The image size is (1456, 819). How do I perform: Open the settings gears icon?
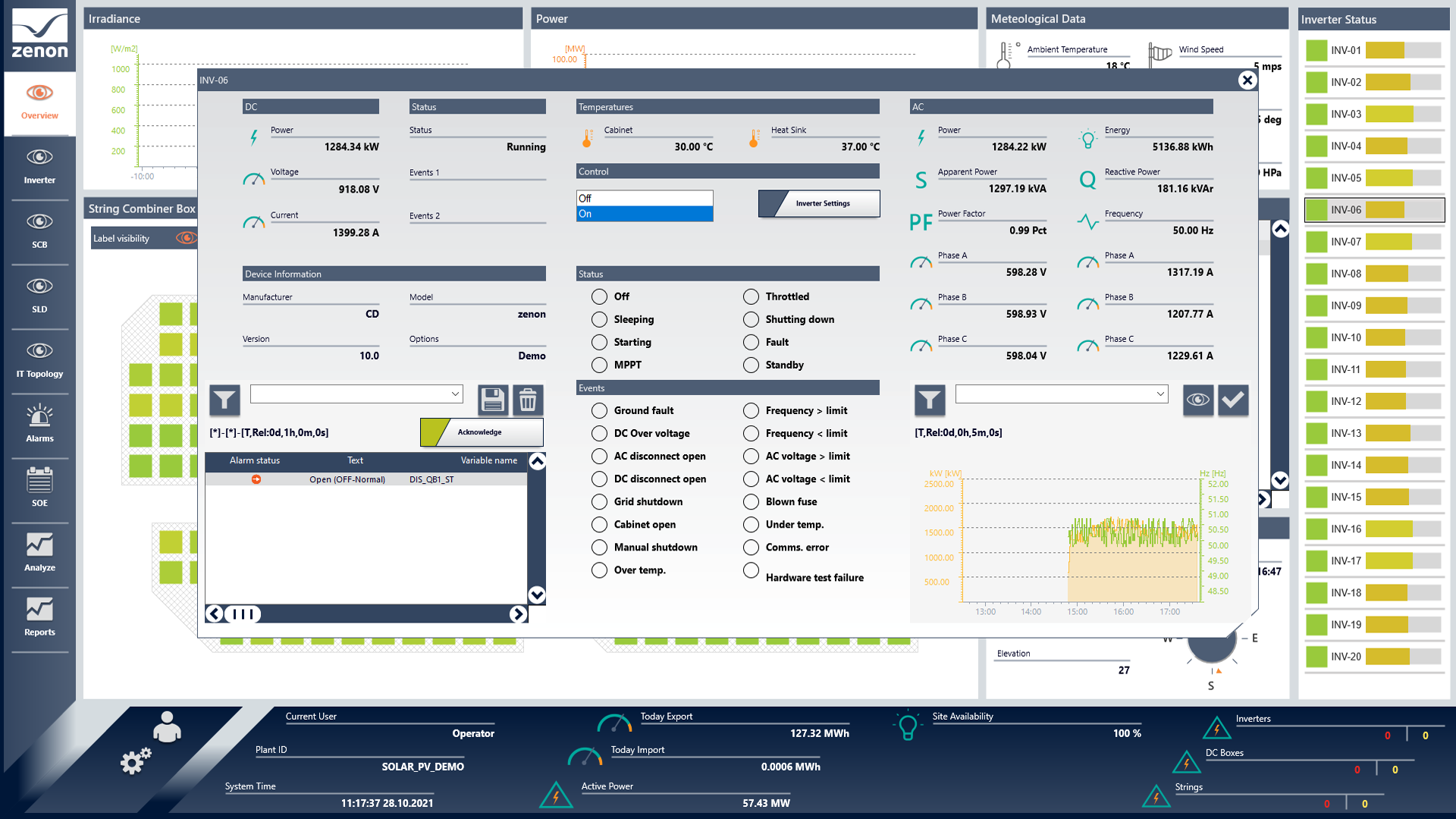(136, 761)
